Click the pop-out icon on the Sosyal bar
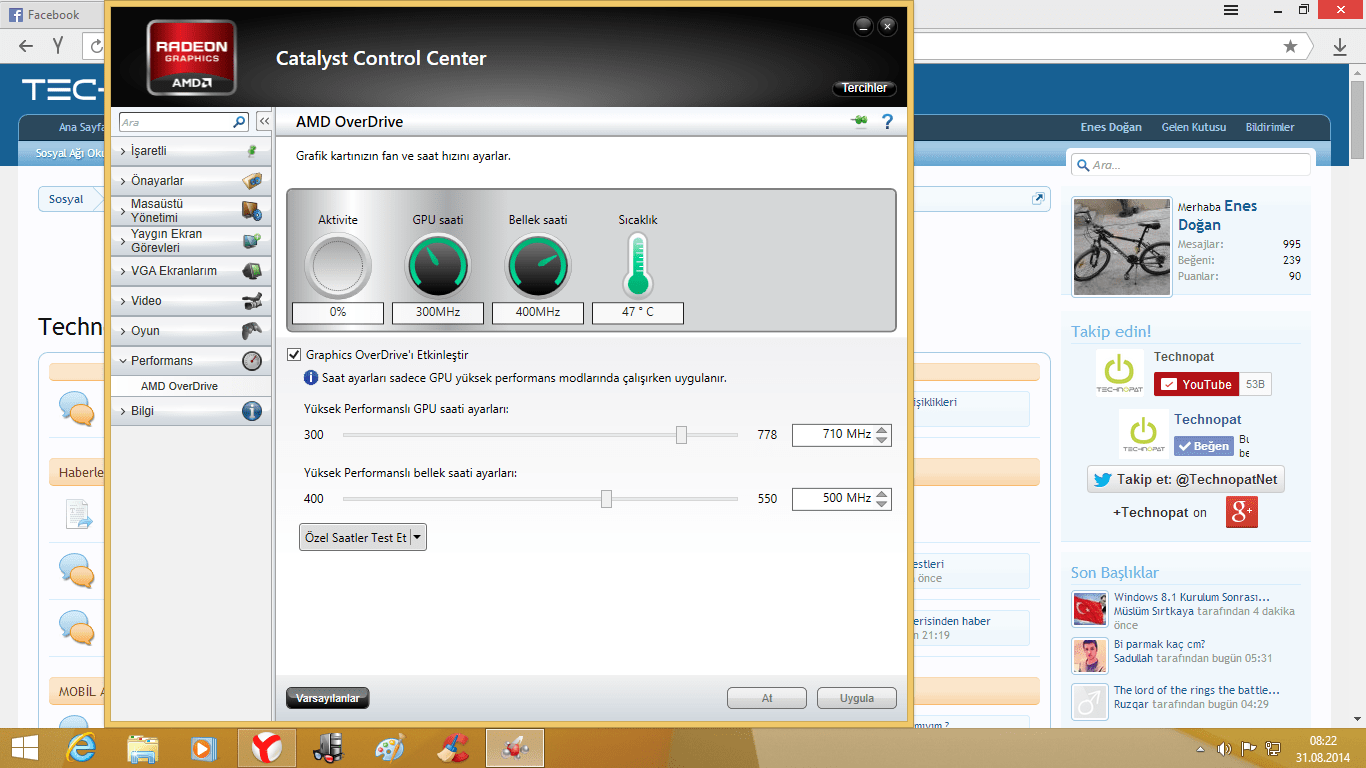 [1038, 199]
